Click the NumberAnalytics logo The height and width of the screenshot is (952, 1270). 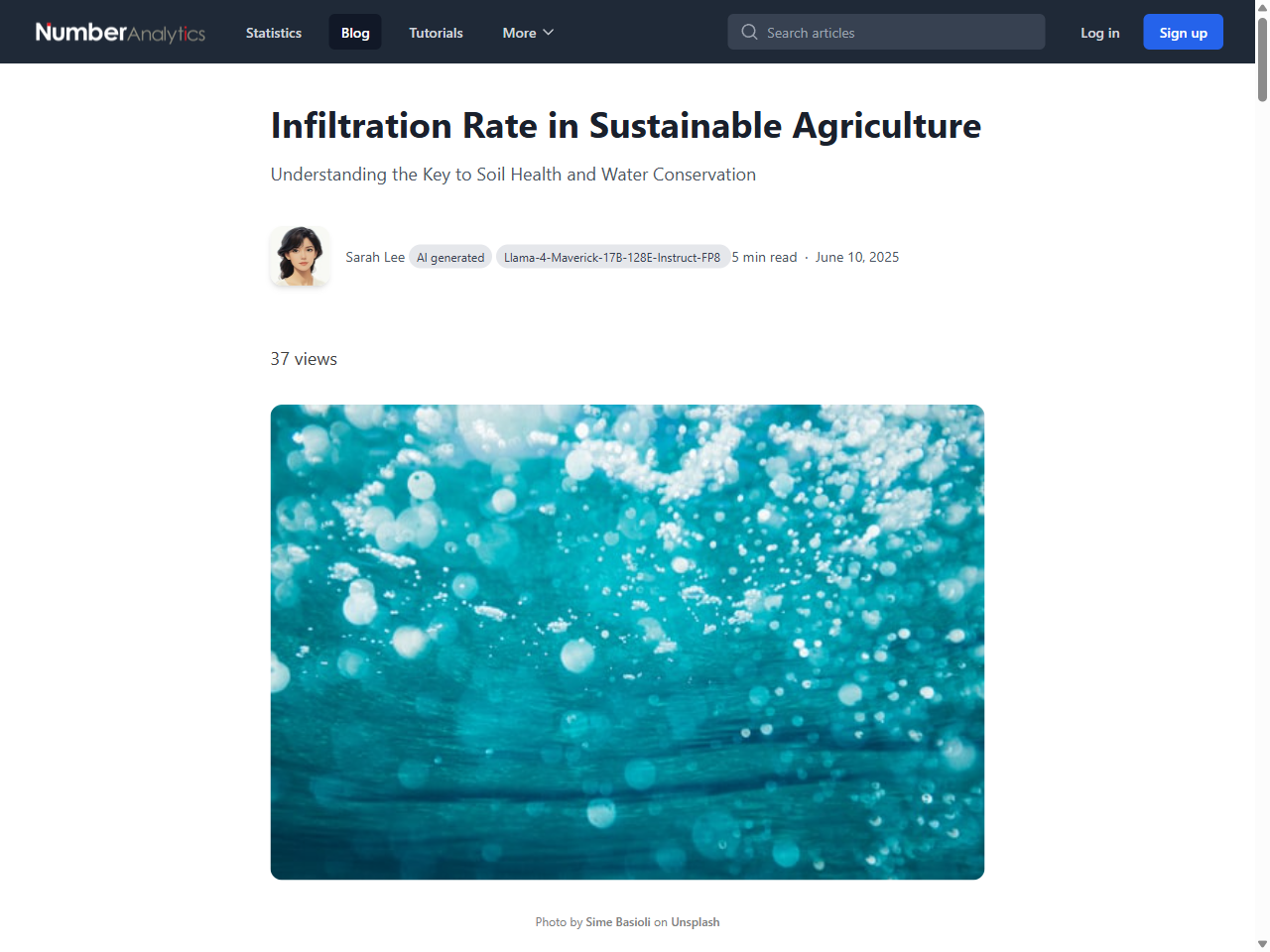119,32
